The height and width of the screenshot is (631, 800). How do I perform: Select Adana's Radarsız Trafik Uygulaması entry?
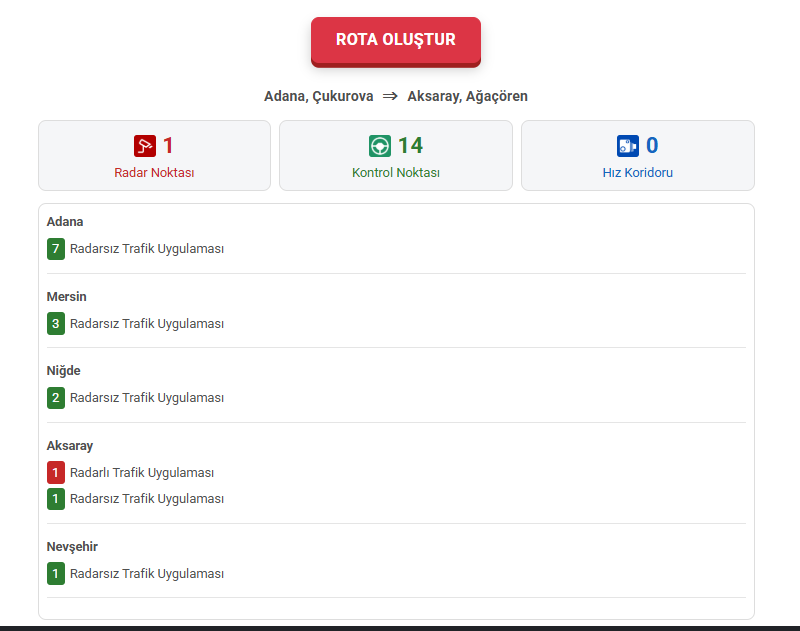click(147, 249)
